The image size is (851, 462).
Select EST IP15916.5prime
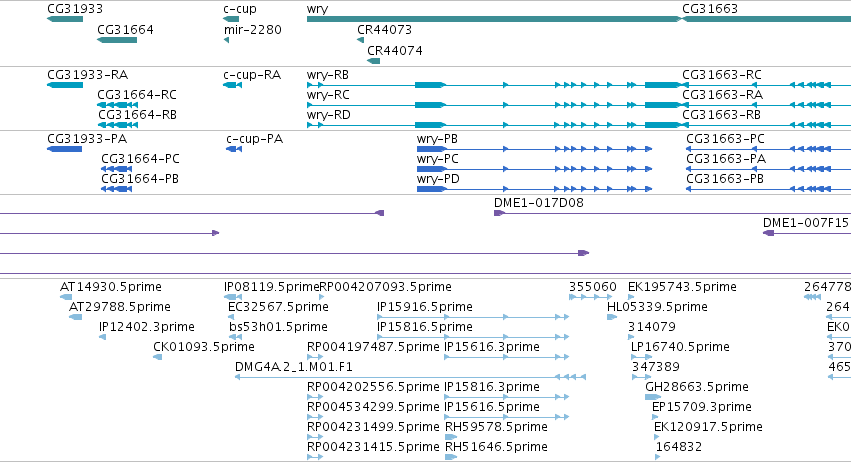click(473, 317)
